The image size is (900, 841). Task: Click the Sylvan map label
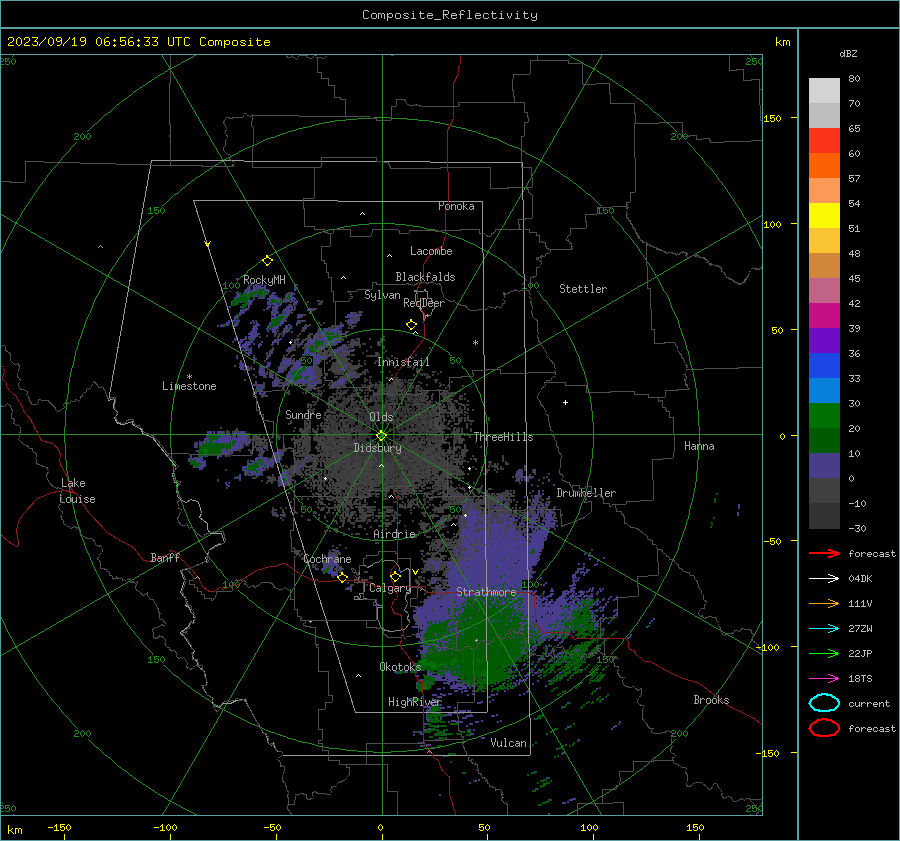[x=382, y=296]
